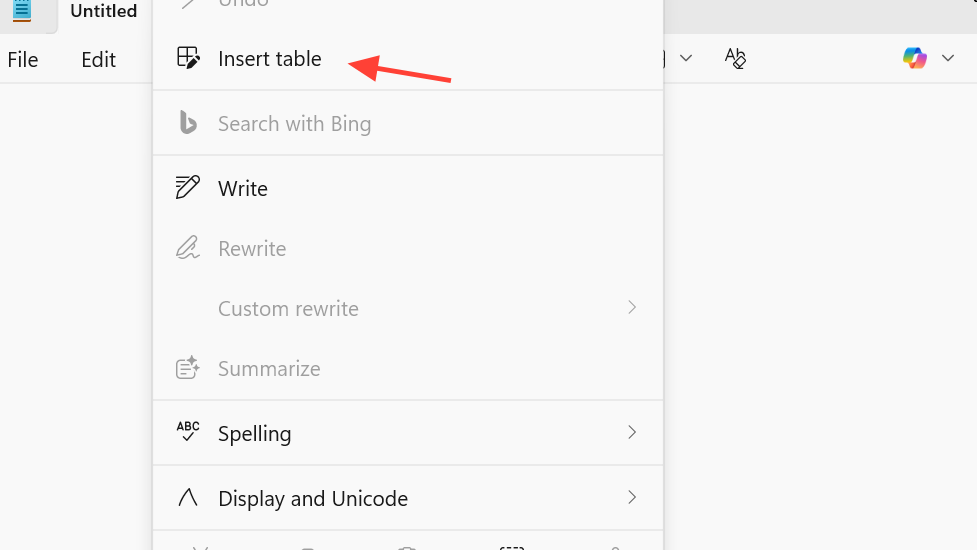977x550 pixels.
Task: Click the Display and Unicode caret icon
Action: pyautogui.click(x=187, y=497)
